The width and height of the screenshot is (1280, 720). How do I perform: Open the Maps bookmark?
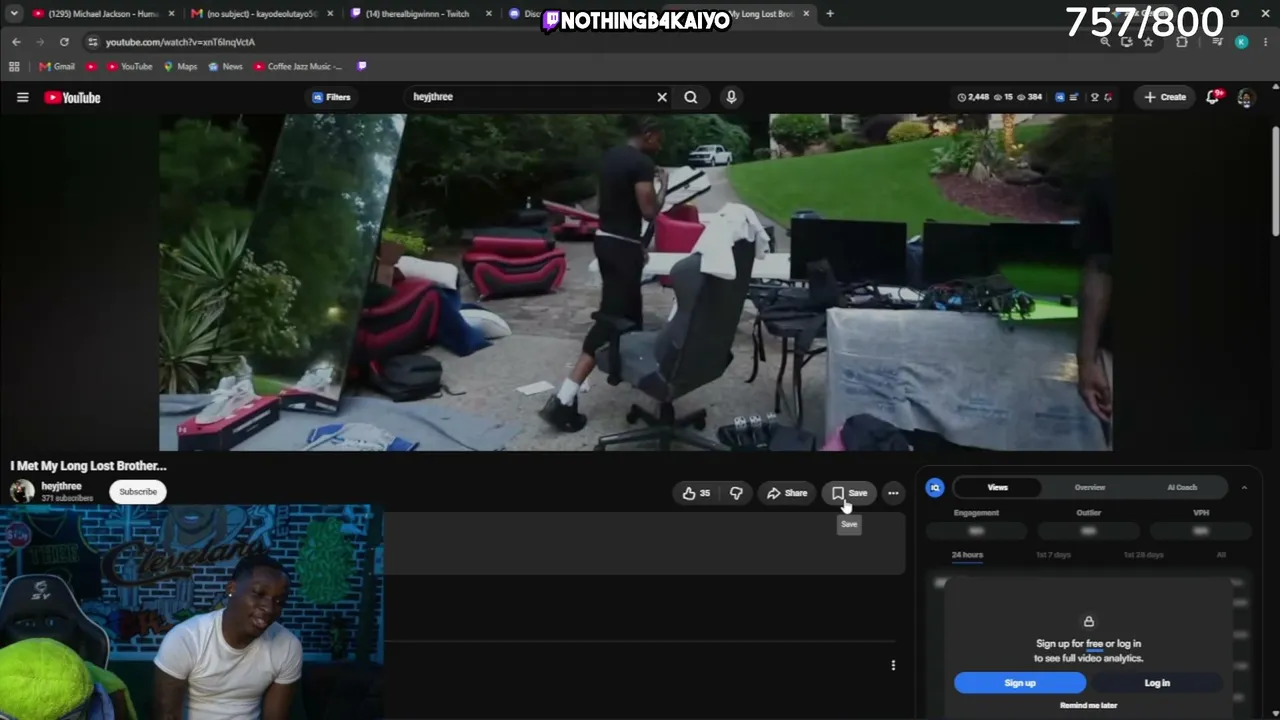(180, 67)
